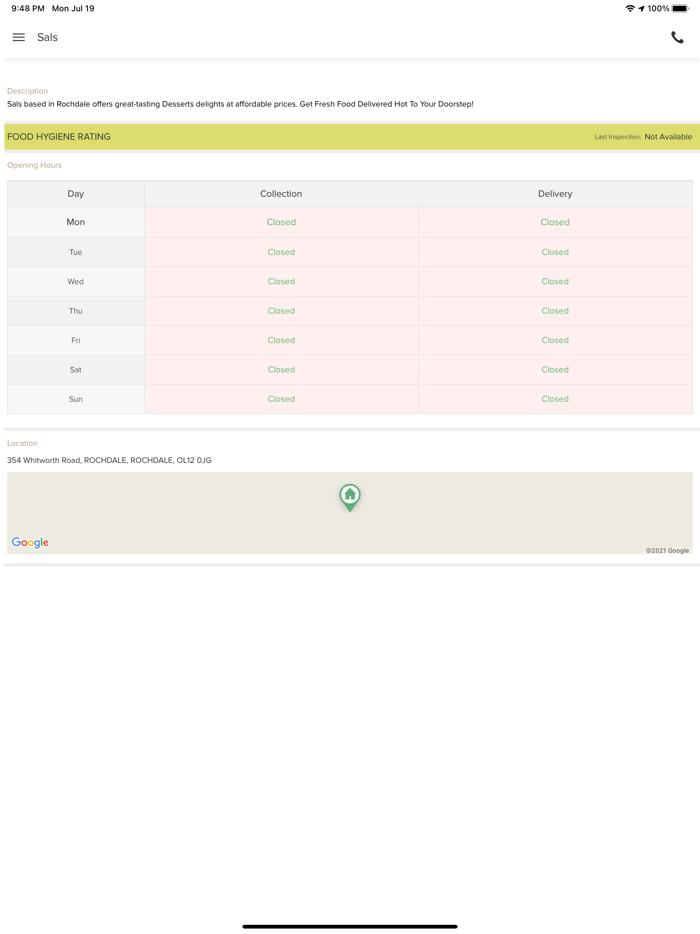Select the Sun row day cell
Screen dimensions: 700x934
(x=76, y=399)
